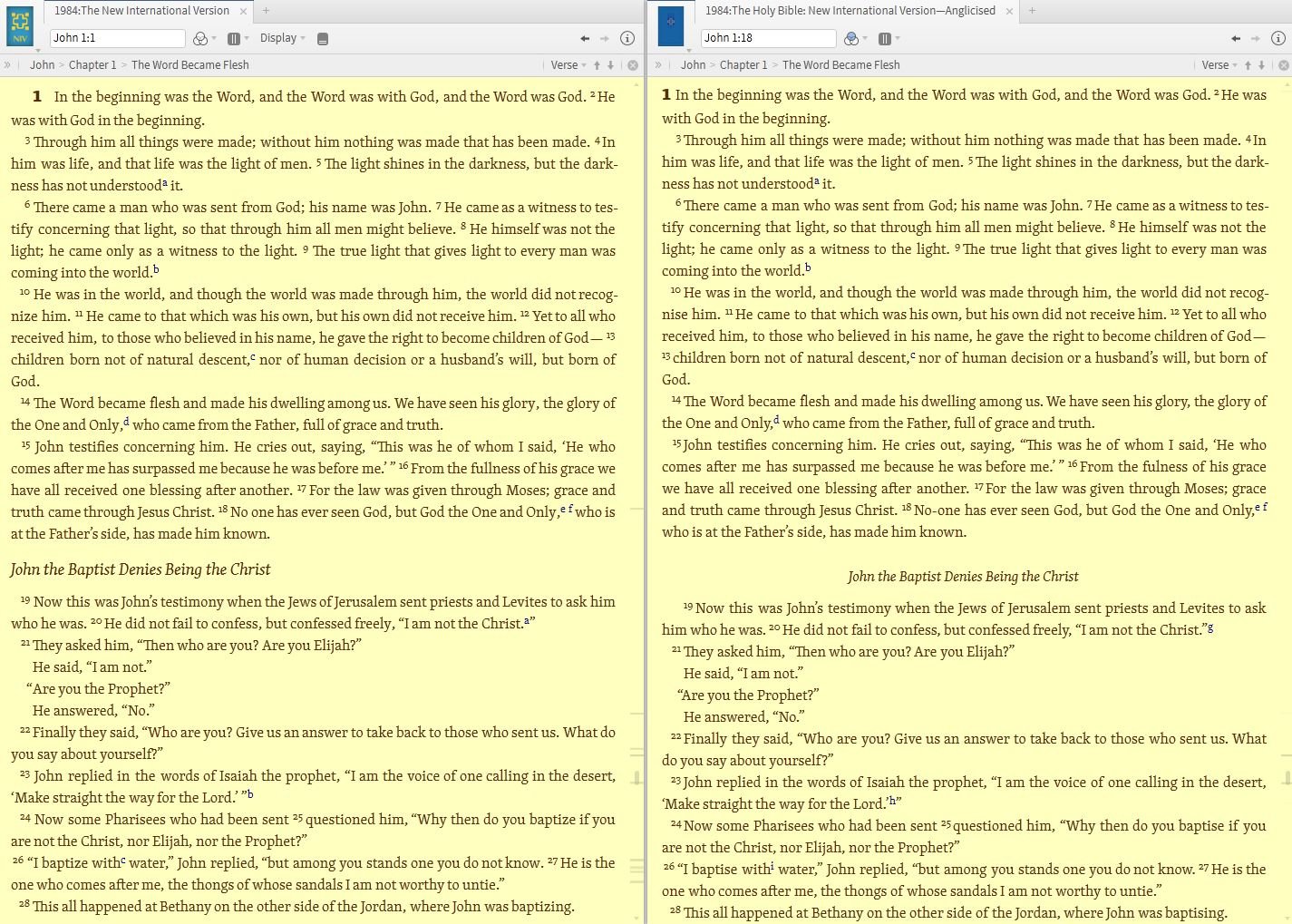
Task: Click The Word Became Flesh breadcrumb, right panel
Action: pyautogui.click(x=841, y=65)
